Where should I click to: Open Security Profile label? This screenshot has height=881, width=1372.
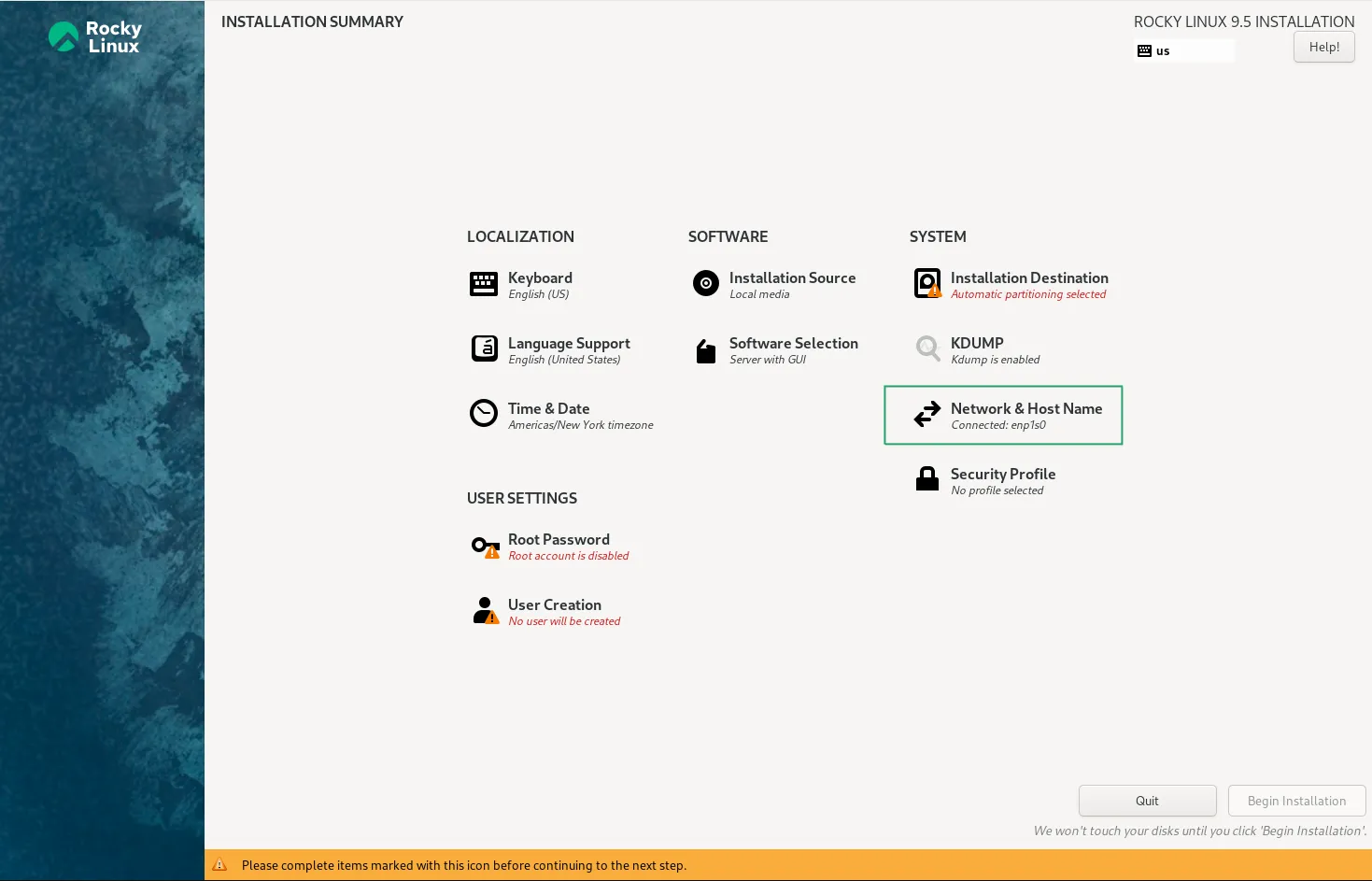coord(1003,474)
